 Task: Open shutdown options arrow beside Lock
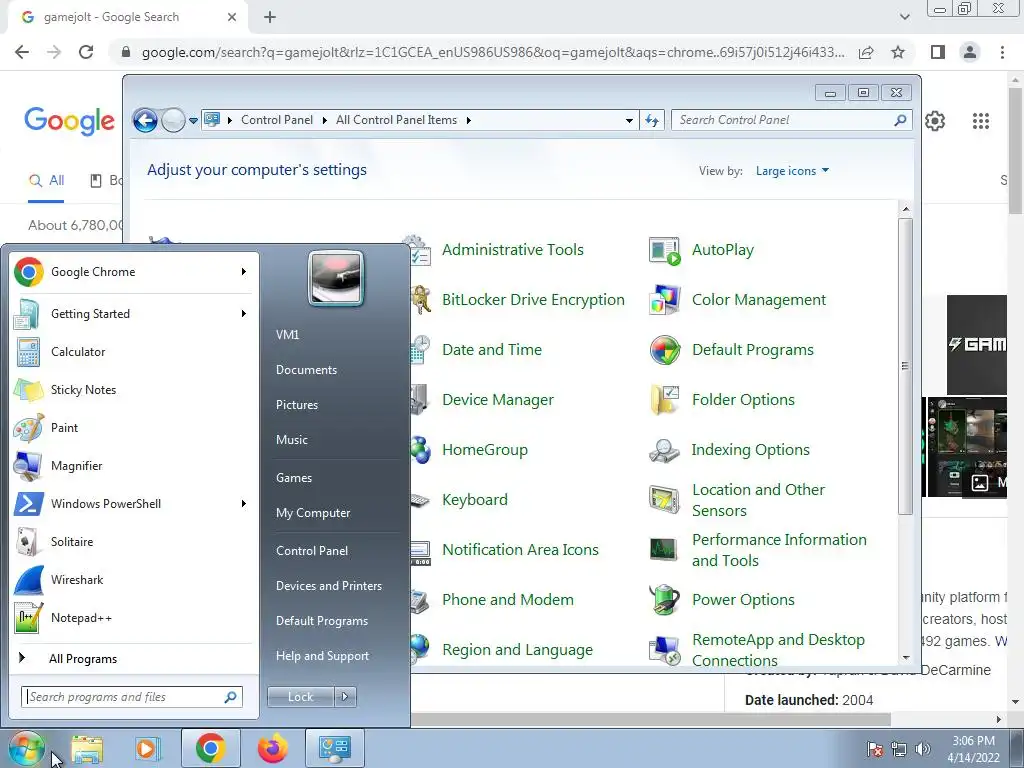coord(345,697)
